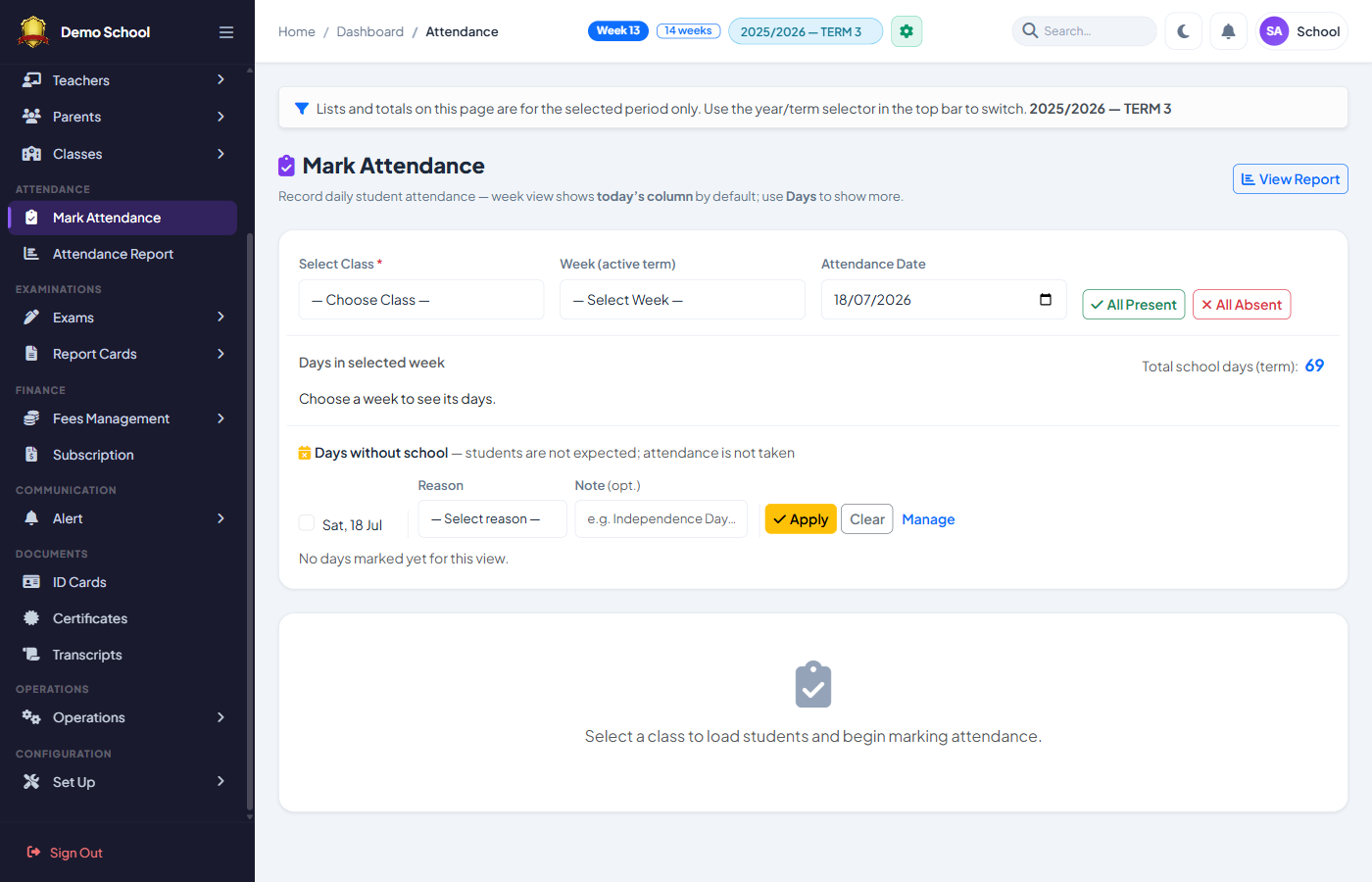Screen dimensions: 1372x882
Task: Open notifications bell icon
Action: tap(1228, 31)
